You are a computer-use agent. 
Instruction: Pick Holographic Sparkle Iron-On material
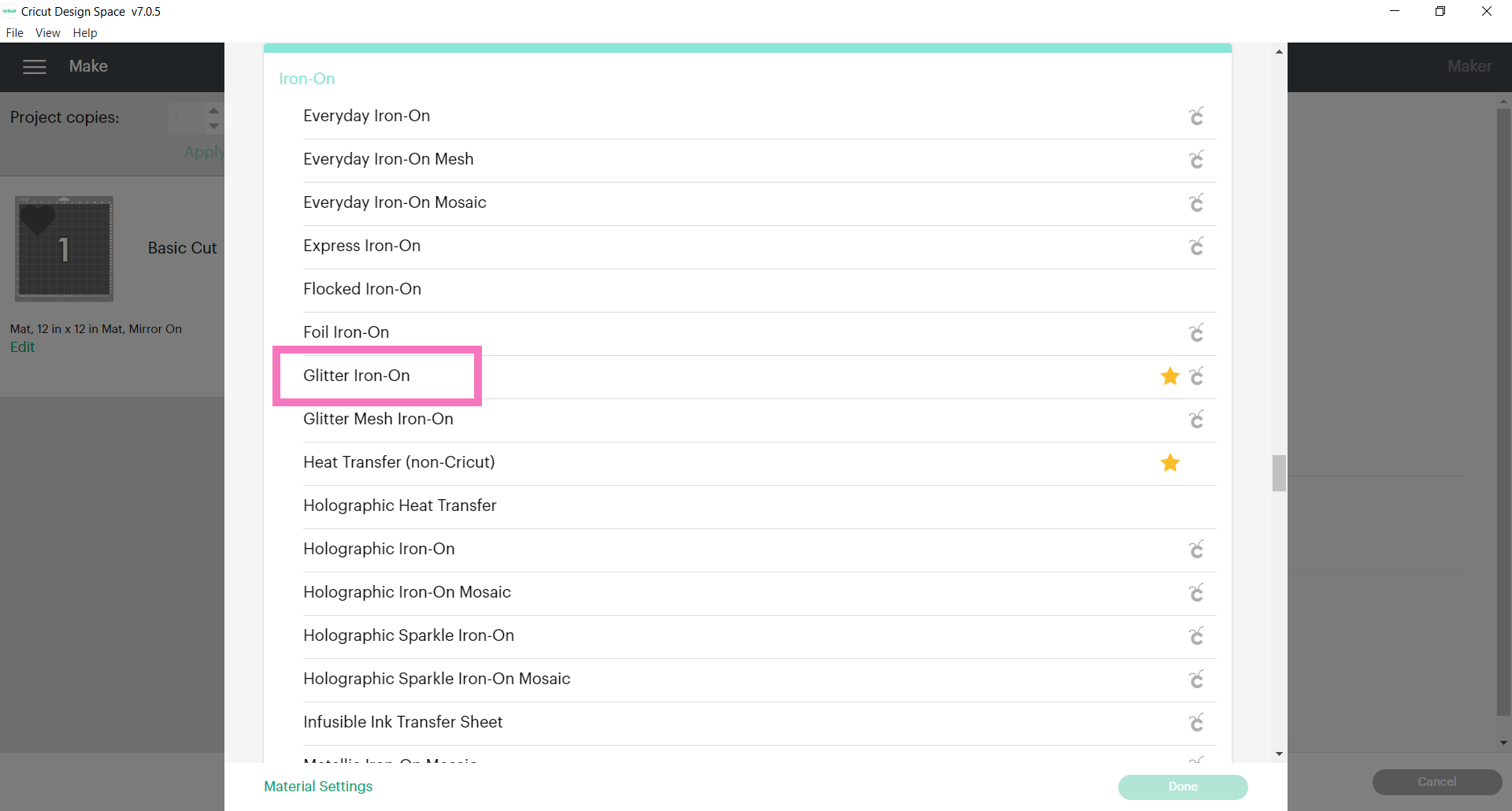point(759,636)
